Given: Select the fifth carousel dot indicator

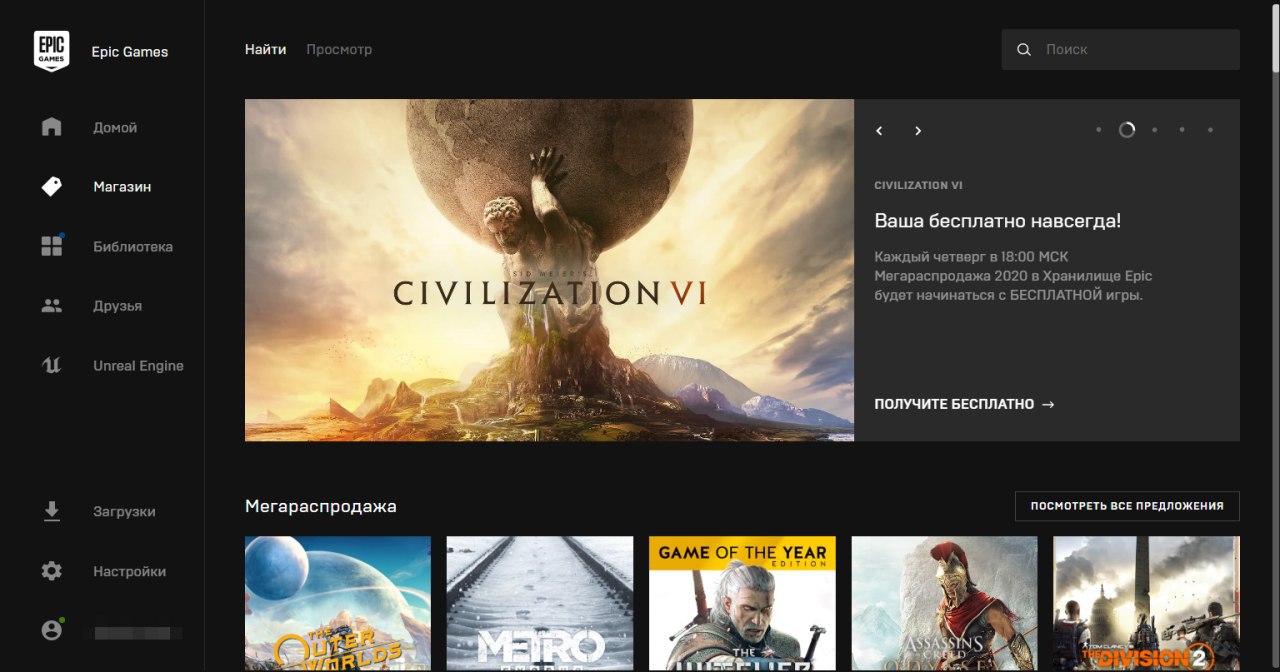Looking at the screenshot, I should [x=1210, y=130].
